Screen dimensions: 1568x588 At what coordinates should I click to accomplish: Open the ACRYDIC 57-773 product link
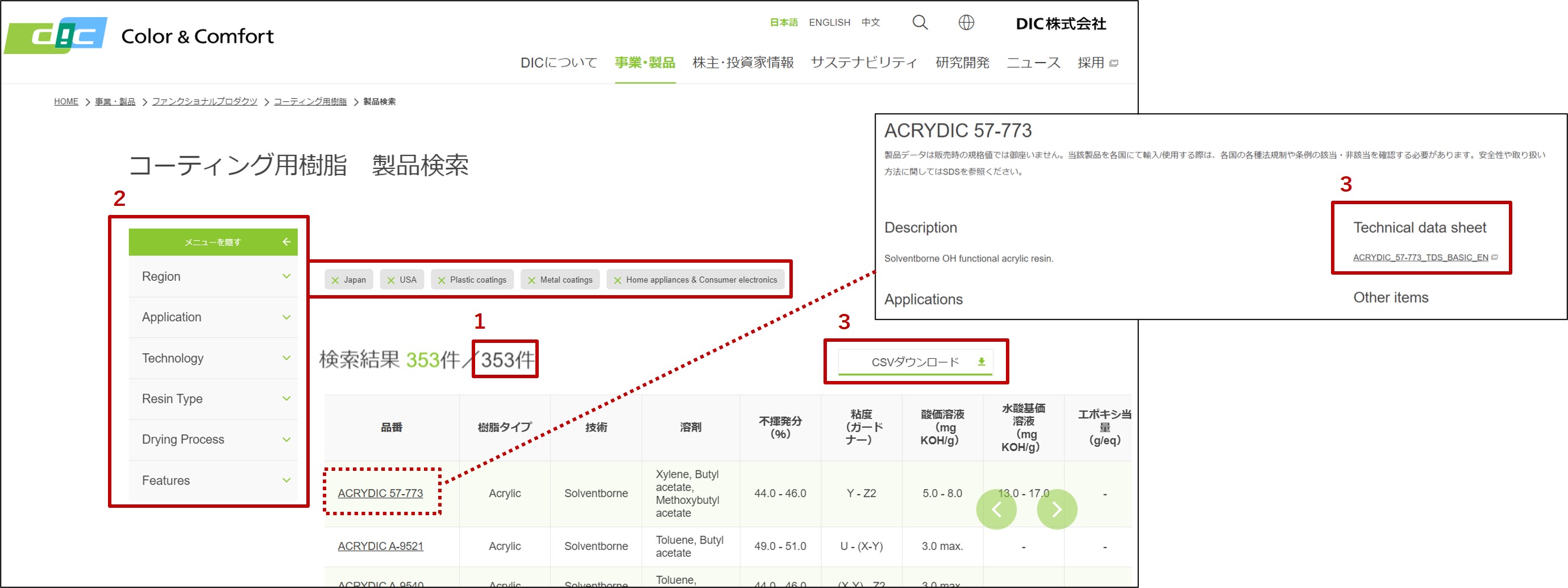(x=380, y=493)
